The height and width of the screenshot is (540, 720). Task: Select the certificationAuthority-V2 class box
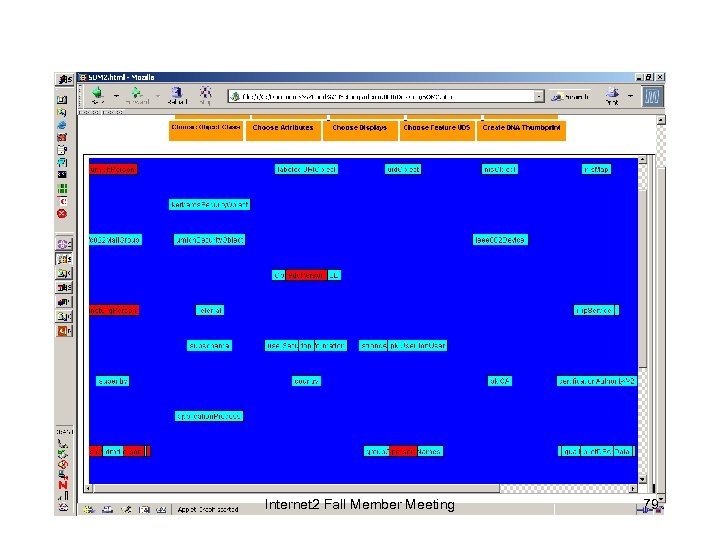point(596,381)
